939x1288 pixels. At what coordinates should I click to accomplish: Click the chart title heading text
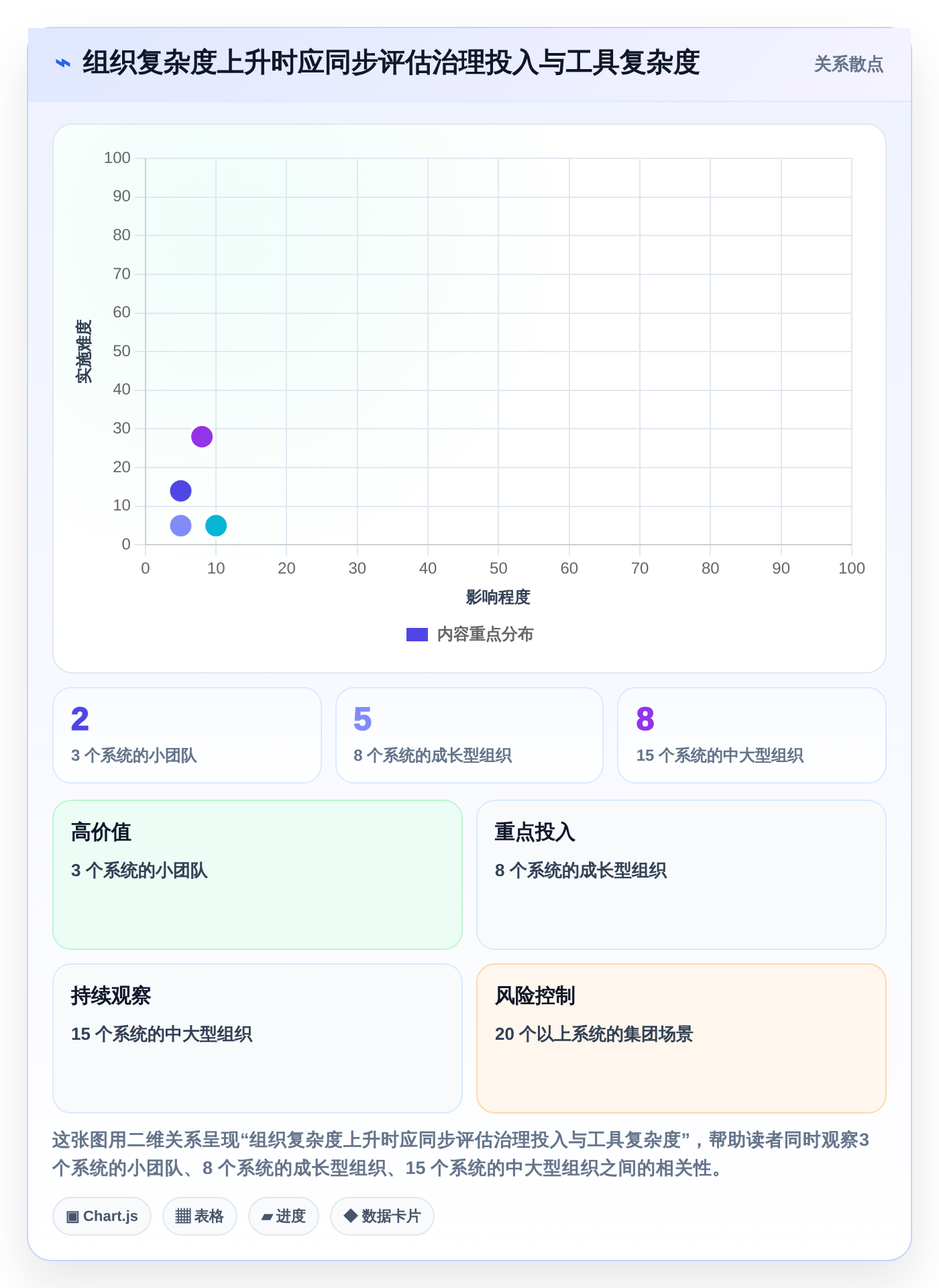coord(391,63)
